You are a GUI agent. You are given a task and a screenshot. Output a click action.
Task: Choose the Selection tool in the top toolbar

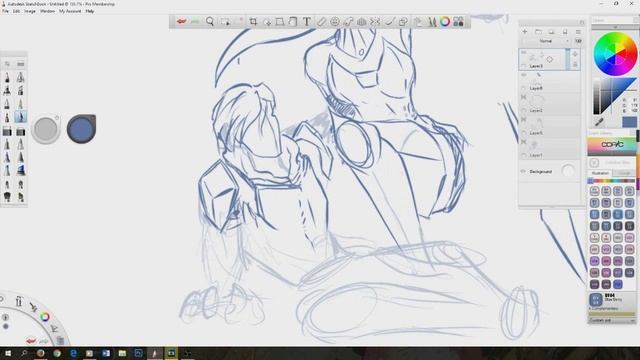(225, 22)
